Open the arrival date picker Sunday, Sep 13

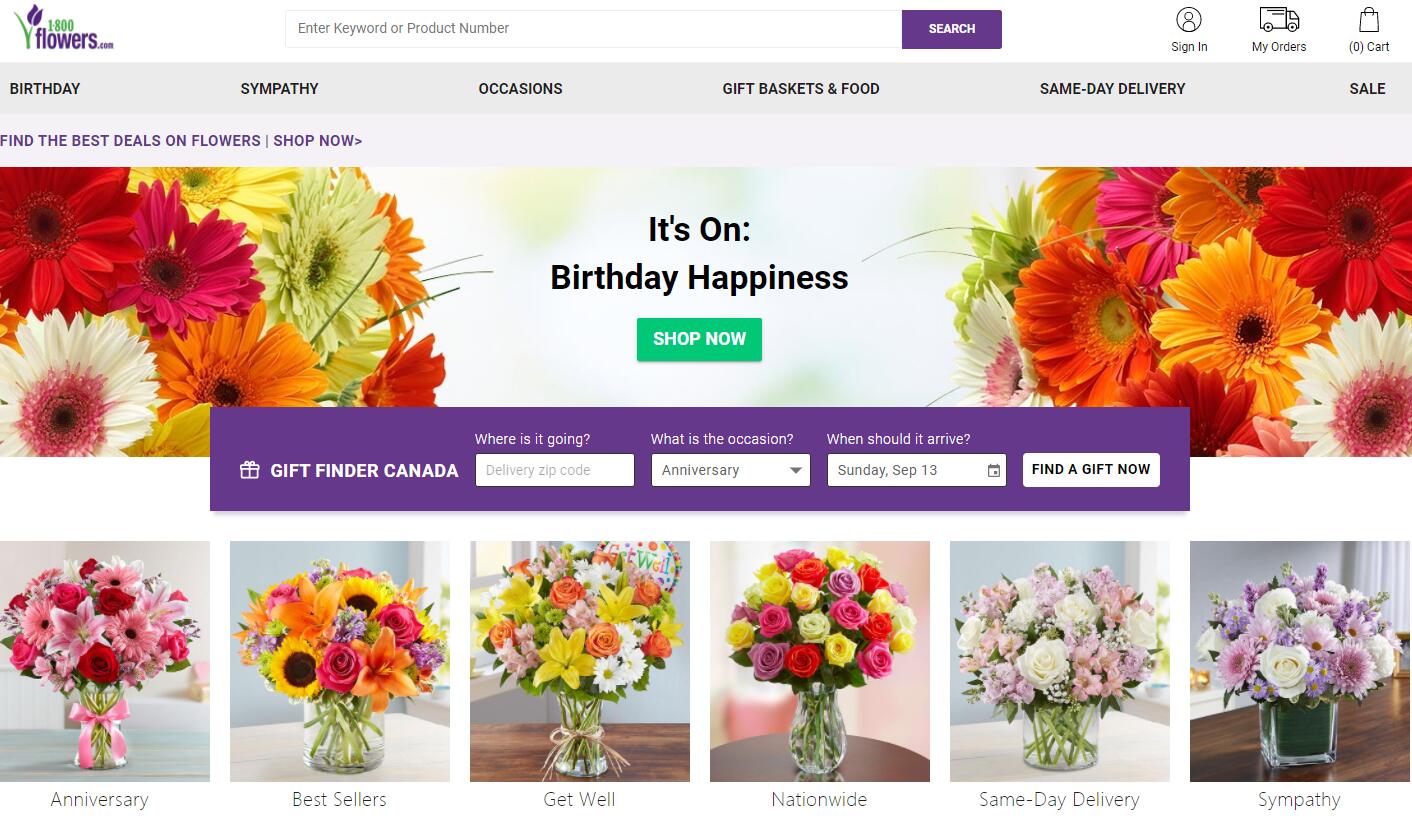point(917,470)
